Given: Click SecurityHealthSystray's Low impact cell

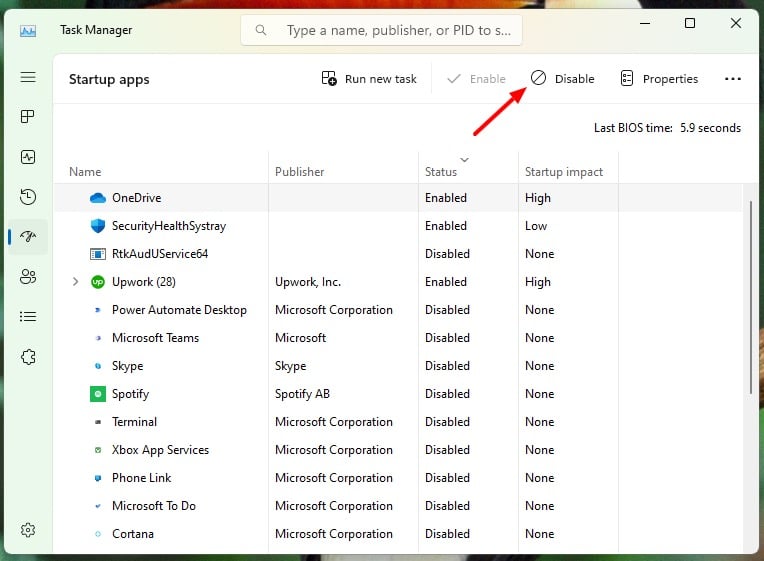Looking at the screenshot, I should [x=535, y=226].
